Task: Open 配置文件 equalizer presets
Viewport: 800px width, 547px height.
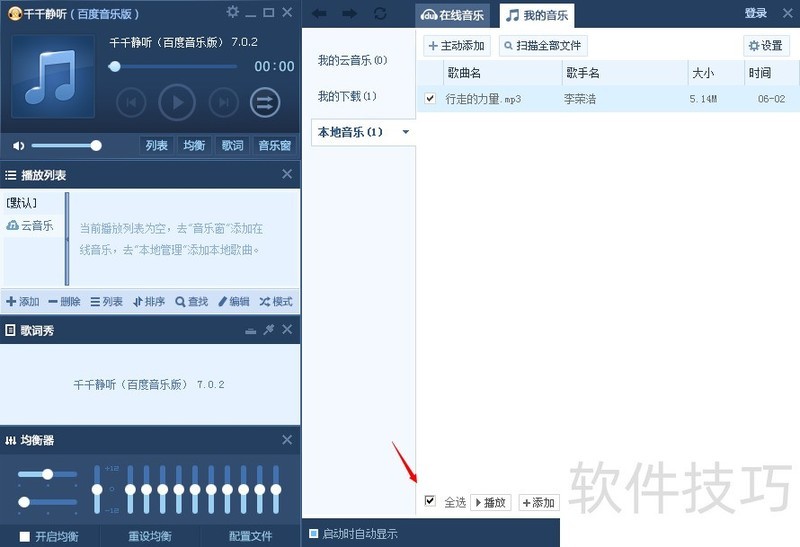Action: click(251, 536)
